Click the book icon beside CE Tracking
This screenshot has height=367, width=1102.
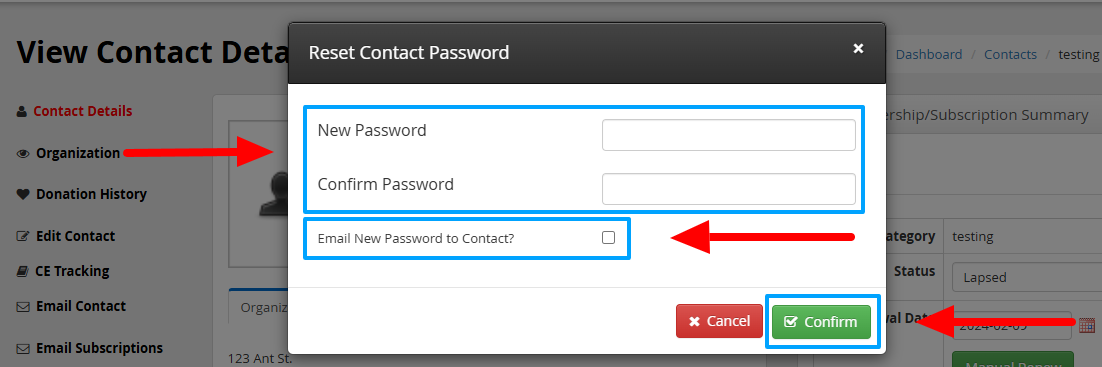pyautogui.click(x=22, y=271)
